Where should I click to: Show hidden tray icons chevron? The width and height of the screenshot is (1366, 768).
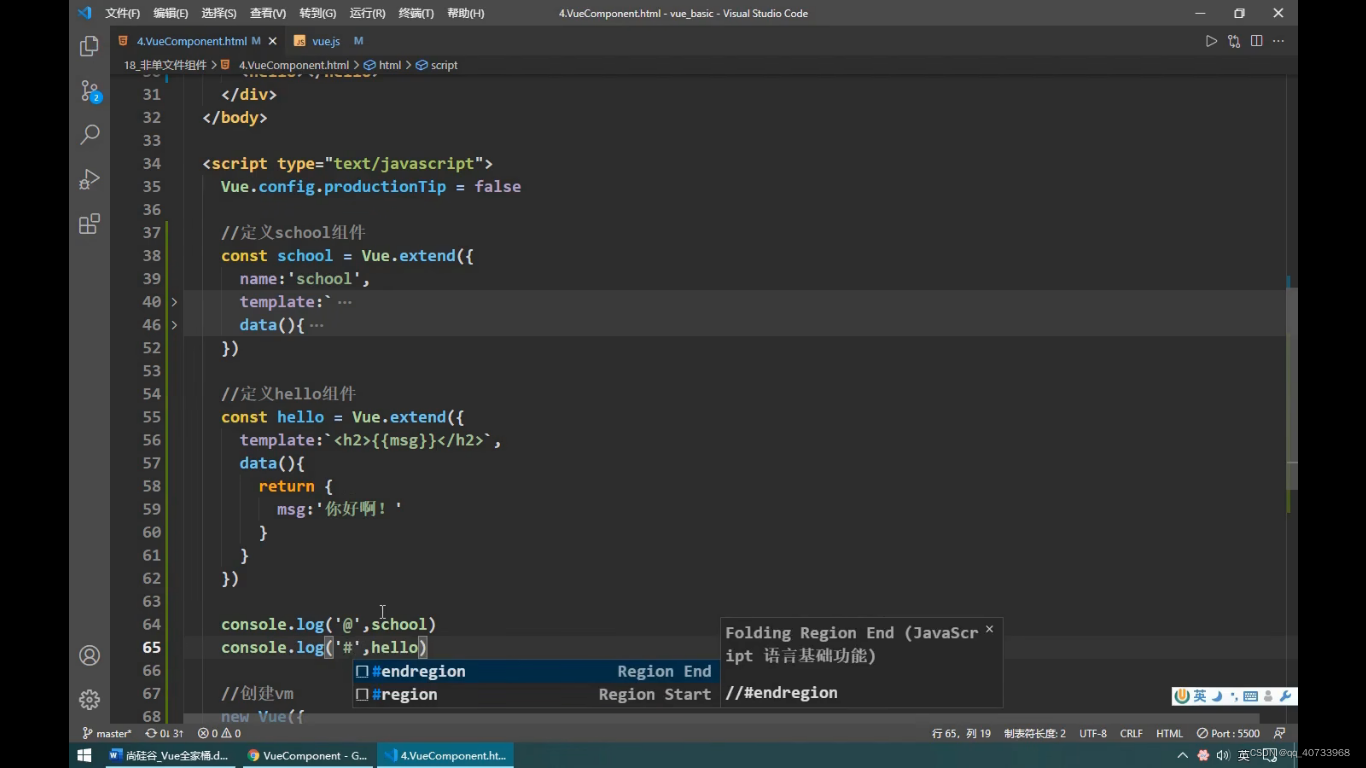click(1182, 755)
